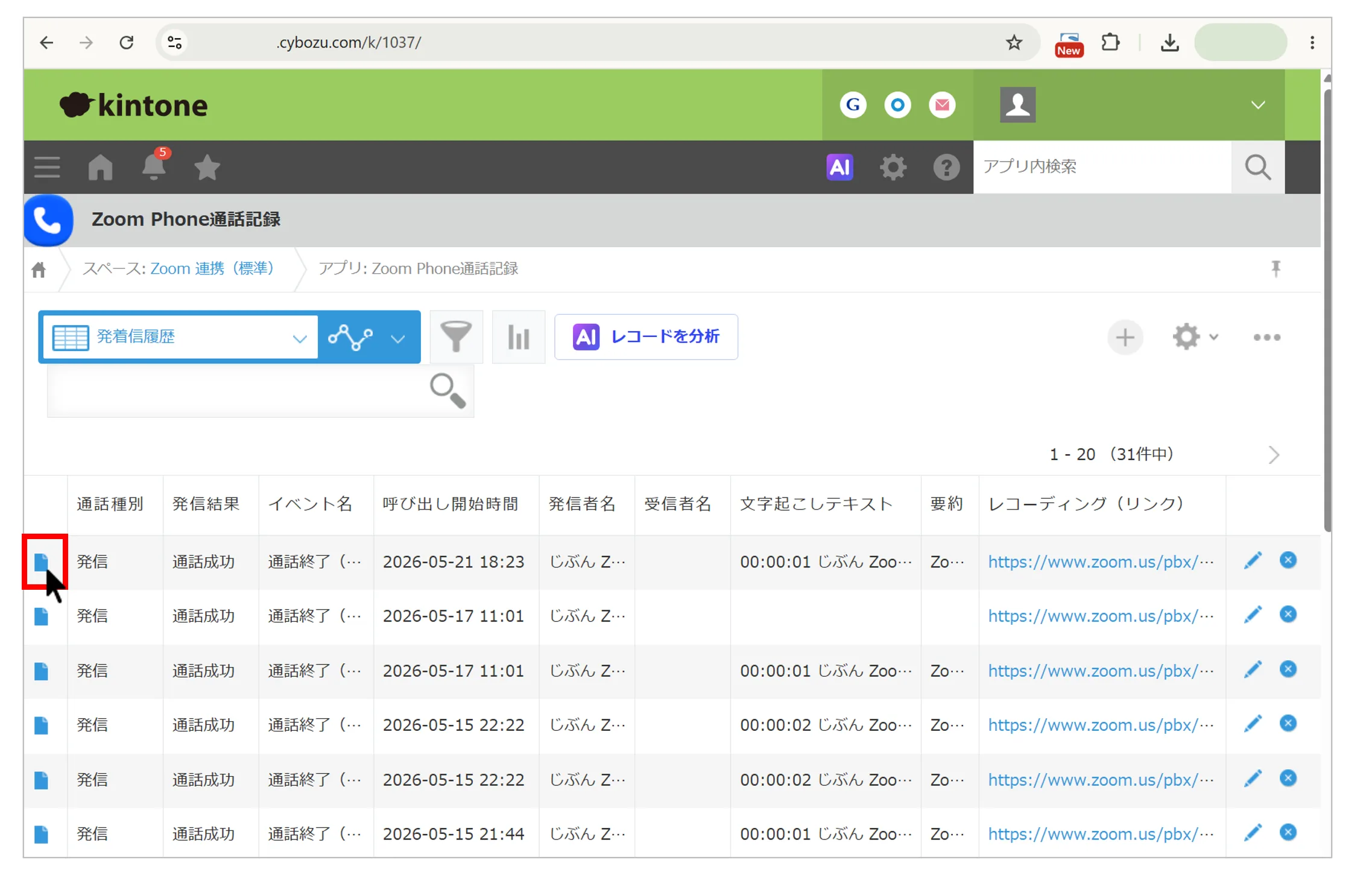Open the Google service G icon

(x=853, y=105)
